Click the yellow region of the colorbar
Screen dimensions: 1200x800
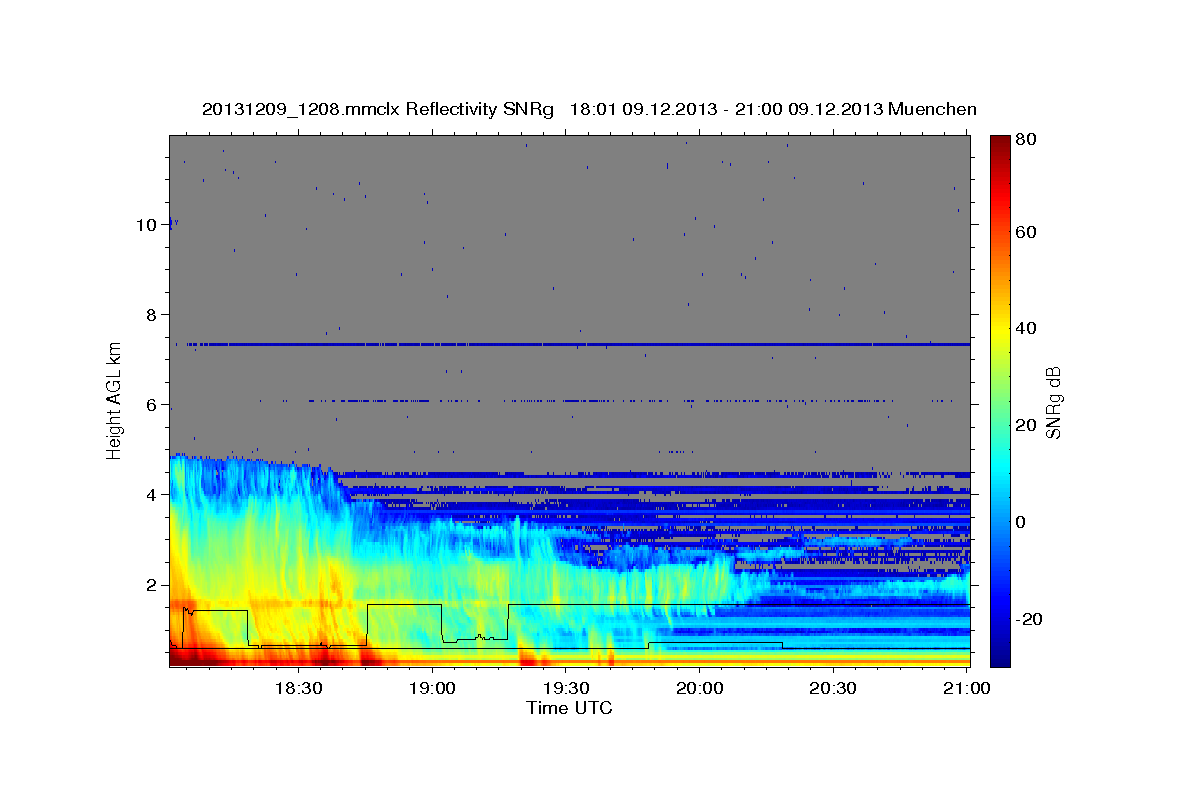1000,330
